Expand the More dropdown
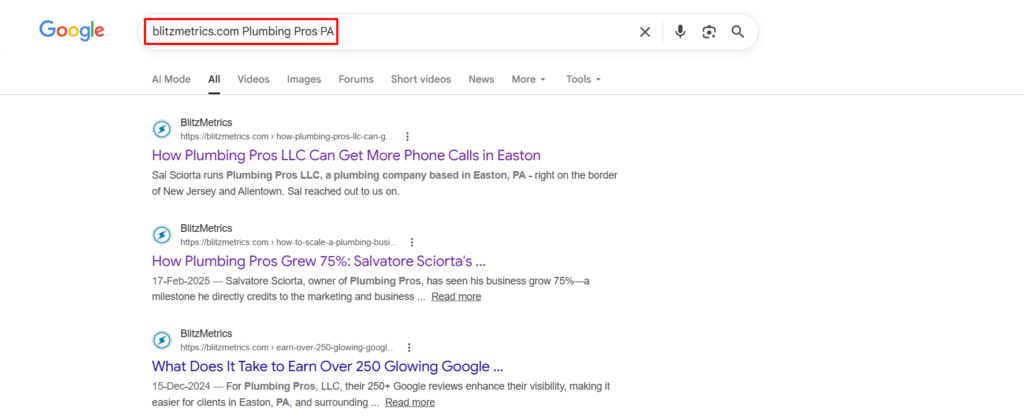 pos(528,79)
